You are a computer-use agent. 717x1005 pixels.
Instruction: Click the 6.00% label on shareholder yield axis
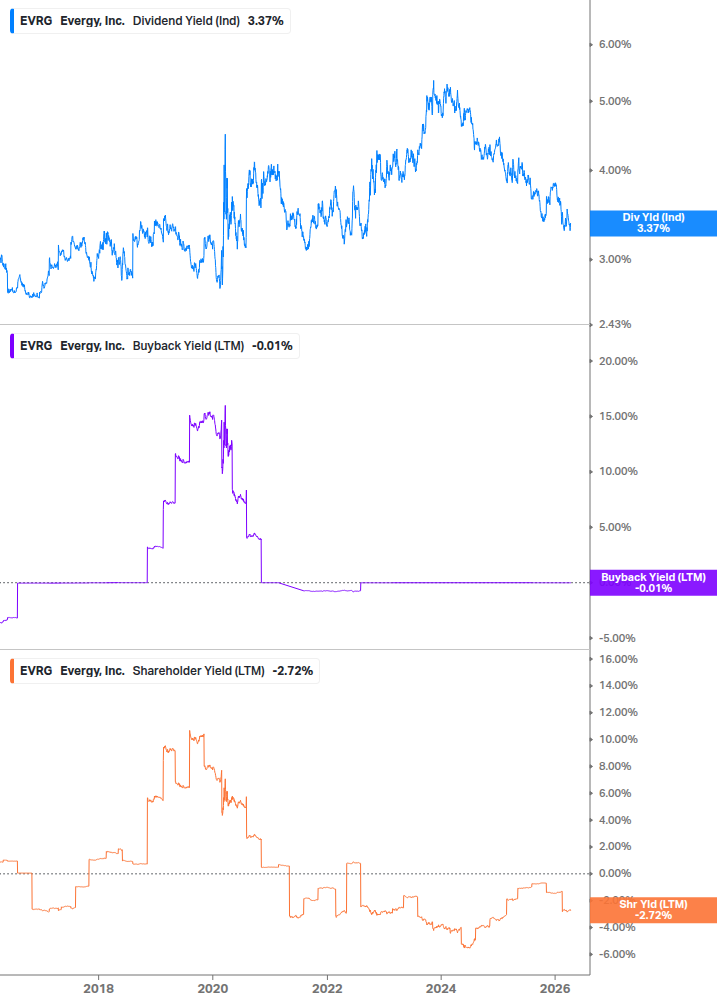615,793
